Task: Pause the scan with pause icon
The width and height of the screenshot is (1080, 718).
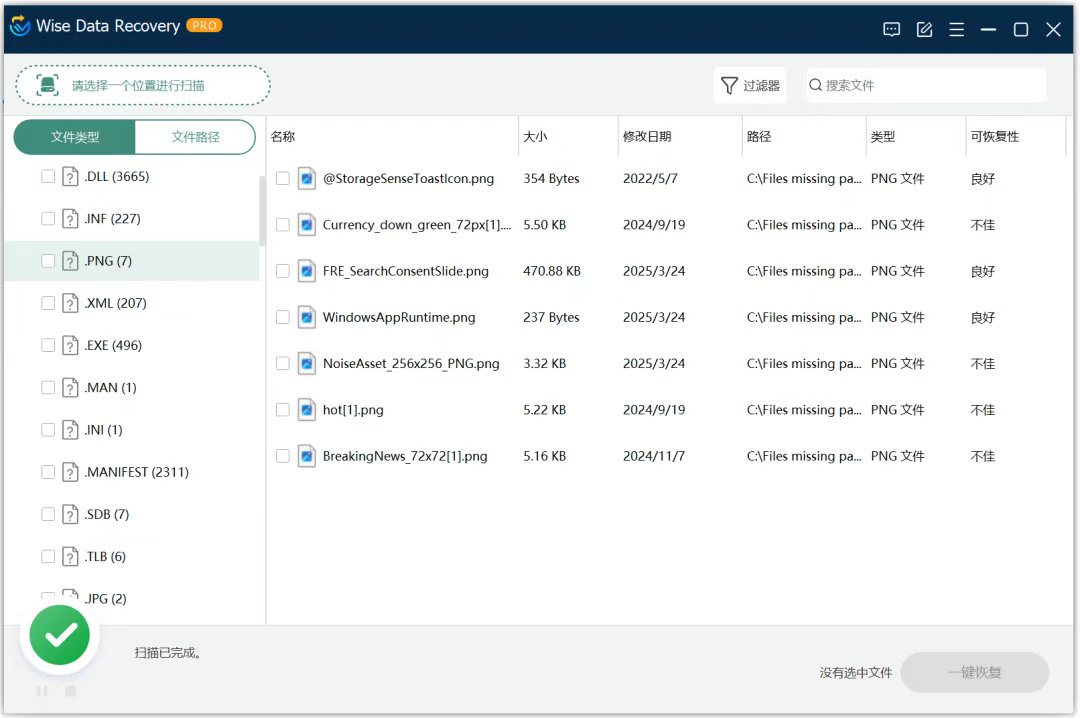Action: [x=41, y=691]
